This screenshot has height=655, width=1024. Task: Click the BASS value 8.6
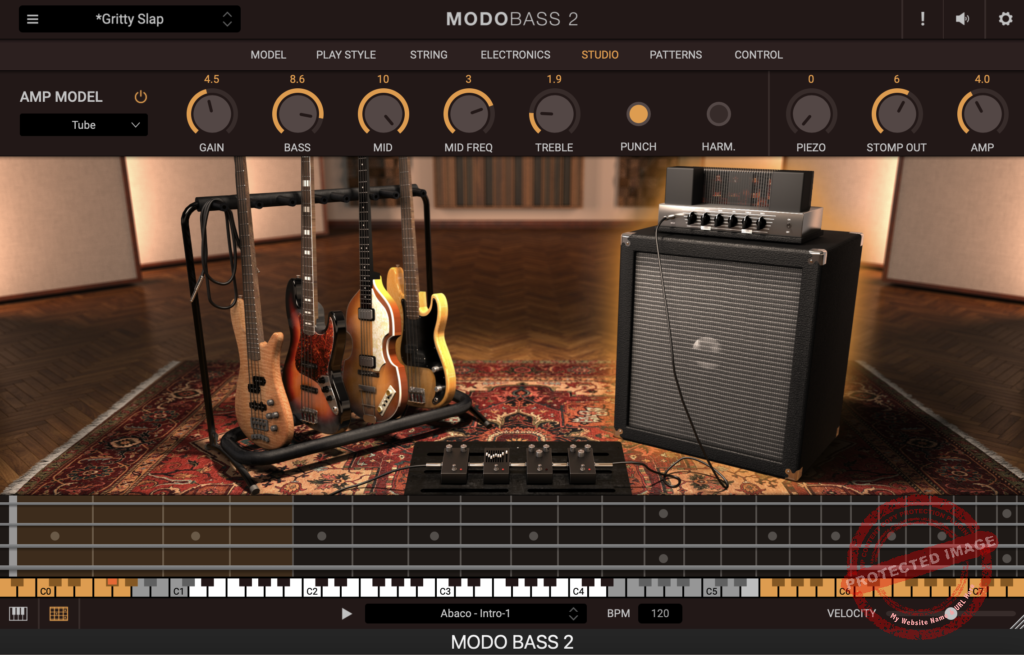point(297,79)
